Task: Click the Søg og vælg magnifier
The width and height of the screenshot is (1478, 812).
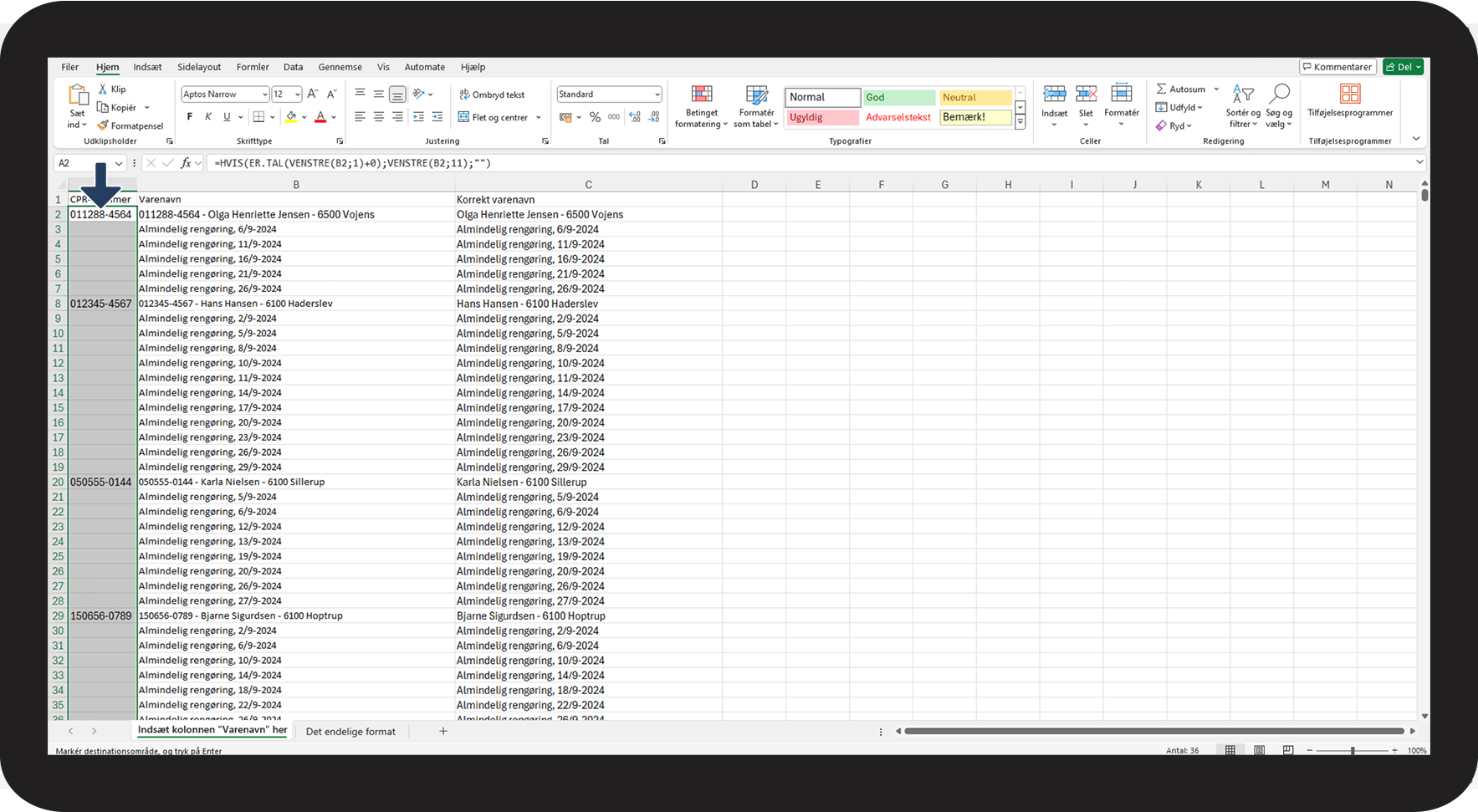Action: click(1279, 94)
